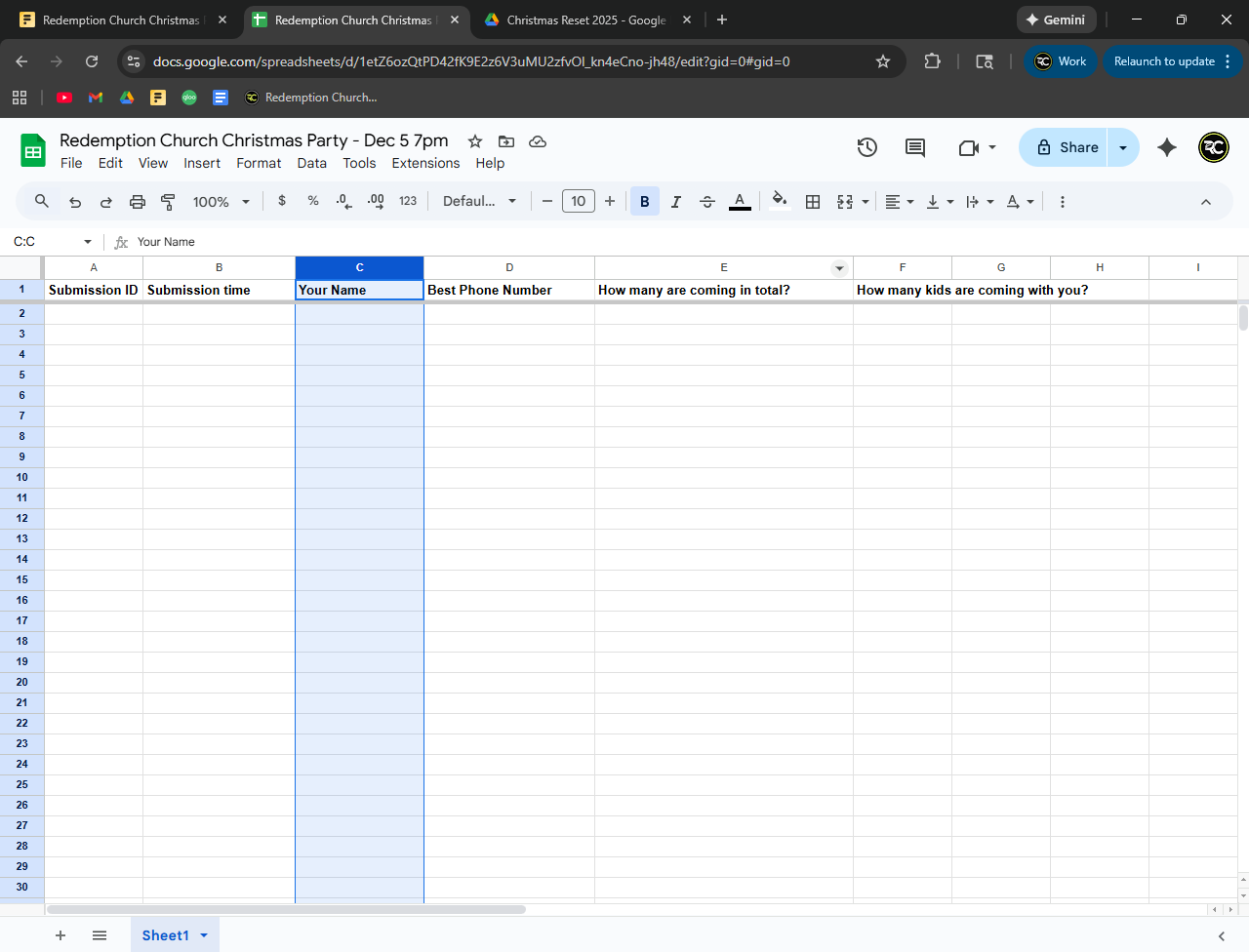
Task: Toggle strikethrough formatting
Action: [707, 202]
